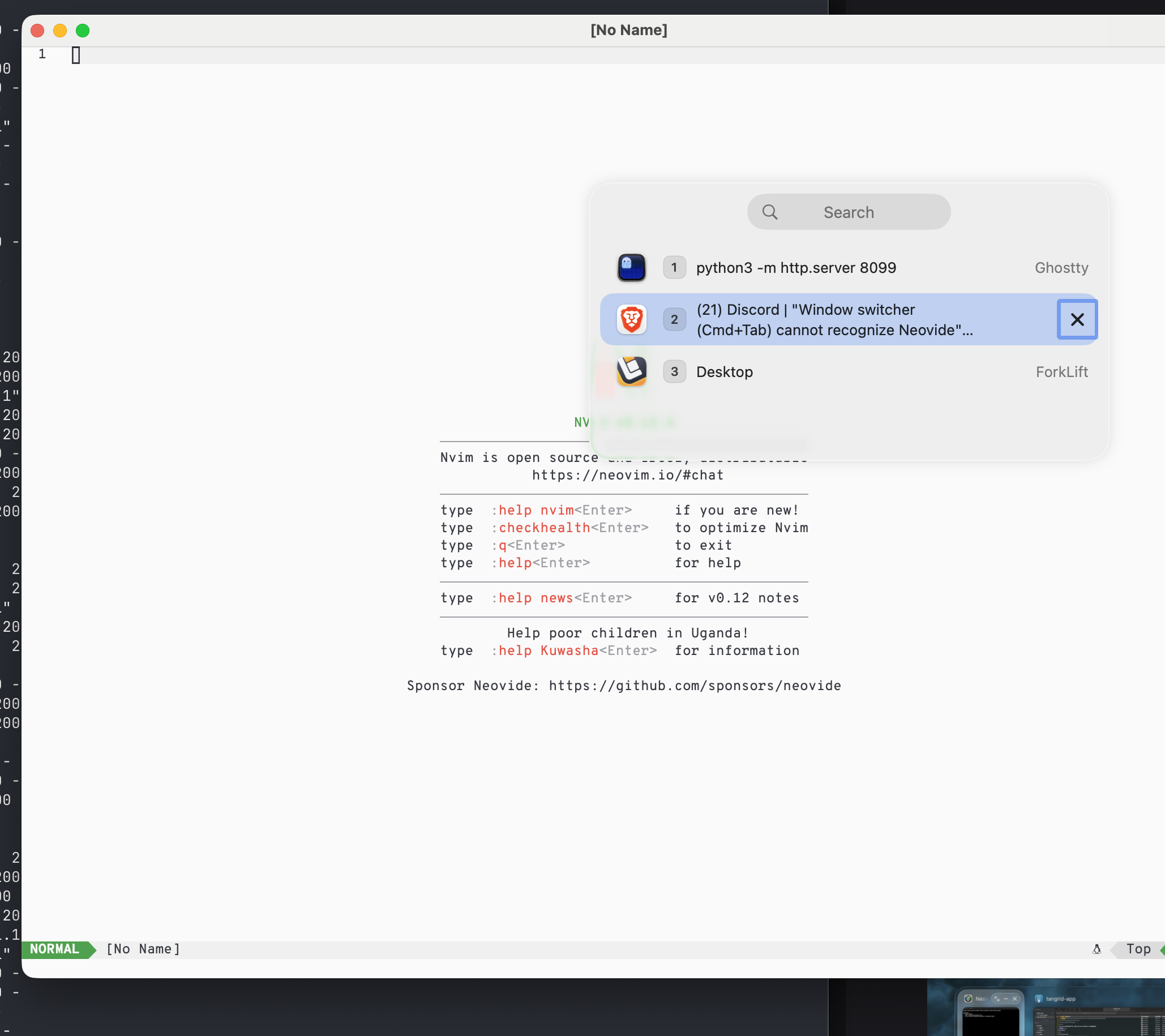Click the Neovide icon in the thumbnail preview

pos(968,999)
